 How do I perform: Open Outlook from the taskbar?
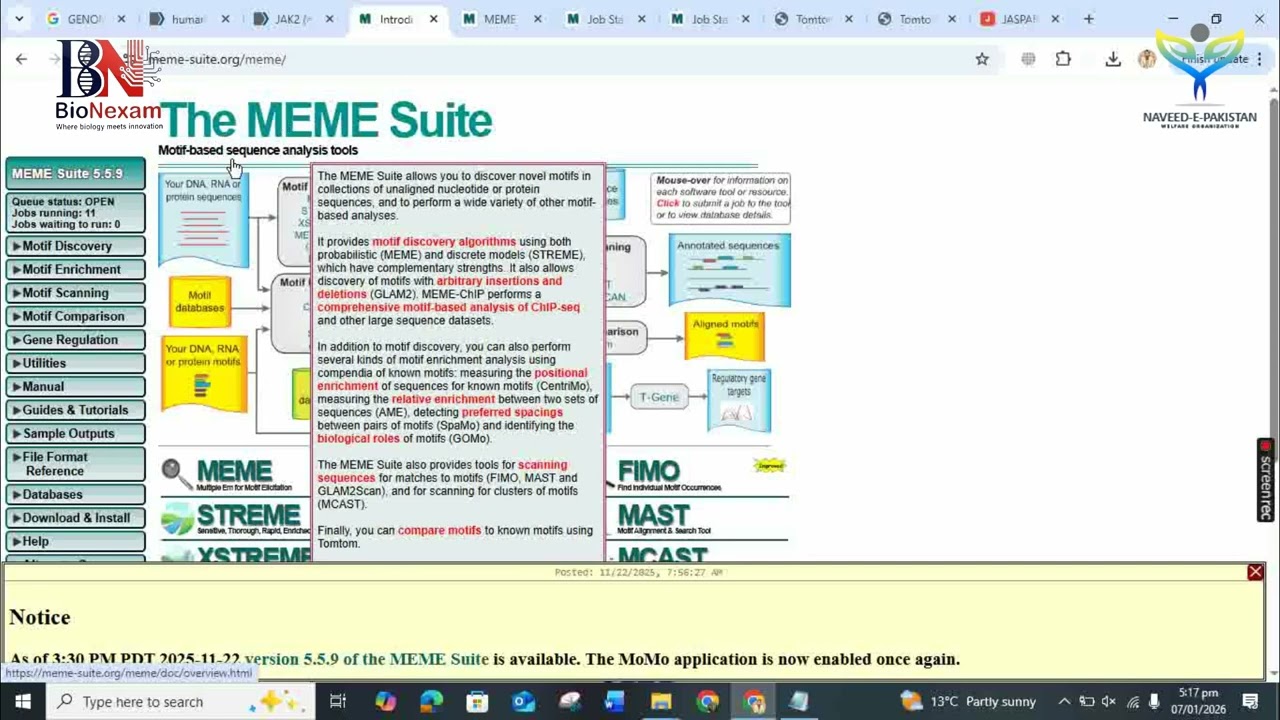523,701
